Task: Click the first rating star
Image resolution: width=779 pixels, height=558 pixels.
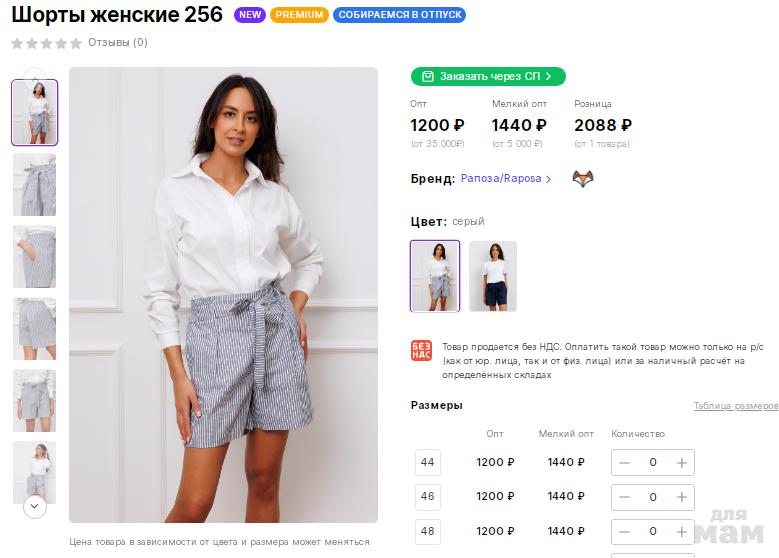Action: point(17,43)
